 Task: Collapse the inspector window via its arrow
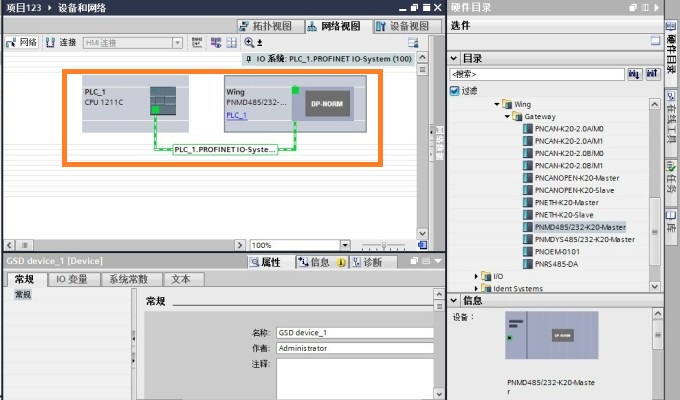tap(438, 261)
